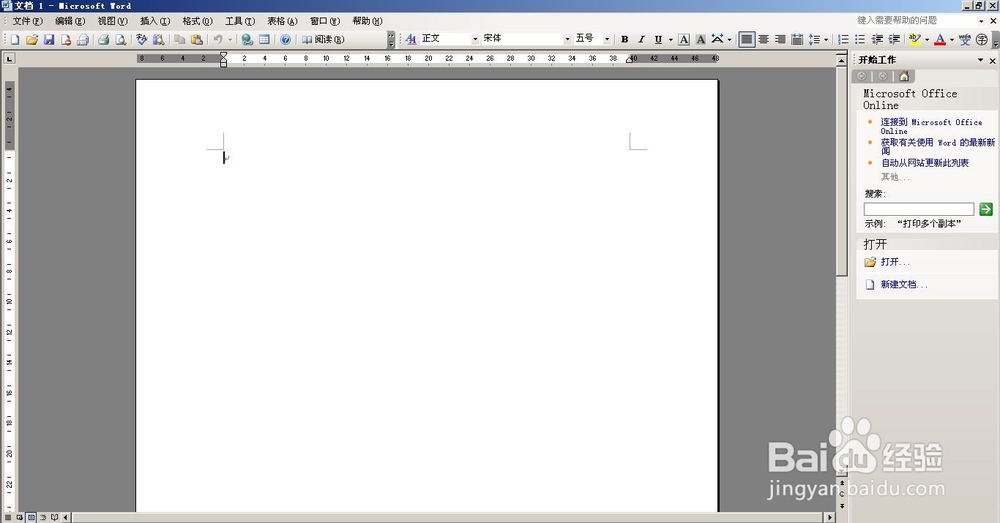Apply numbered list formatting
1000x523 pixels.
pyautogui.click(x=843, y=40)
